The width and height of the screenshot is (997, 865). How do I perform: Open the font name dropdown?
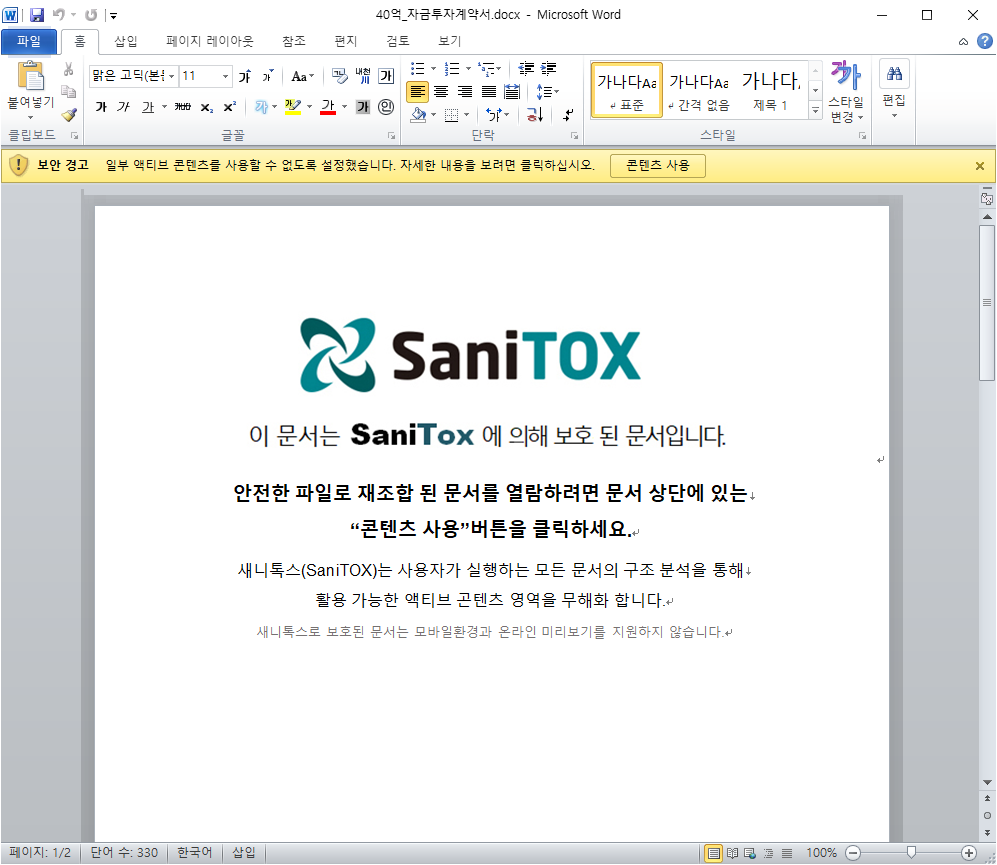[x=171, y=76]
